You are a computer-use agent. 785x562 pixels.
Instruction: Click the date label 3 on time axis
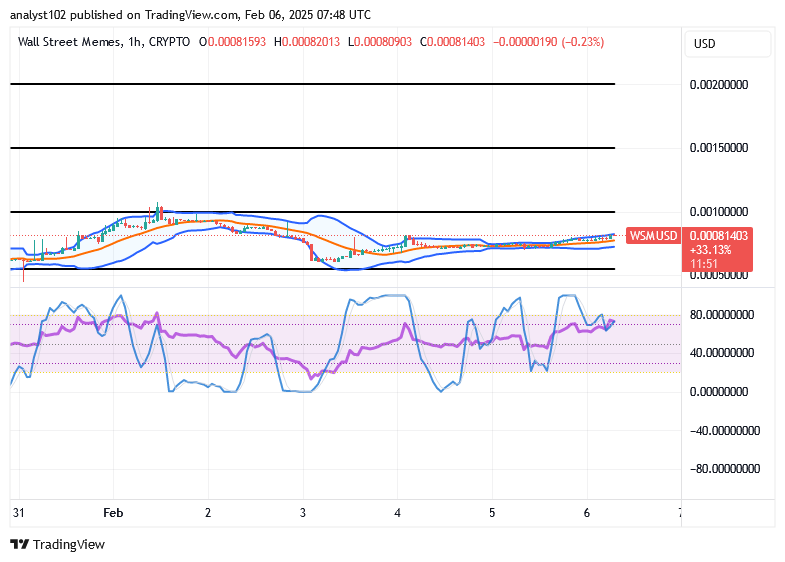click(302, 513)
